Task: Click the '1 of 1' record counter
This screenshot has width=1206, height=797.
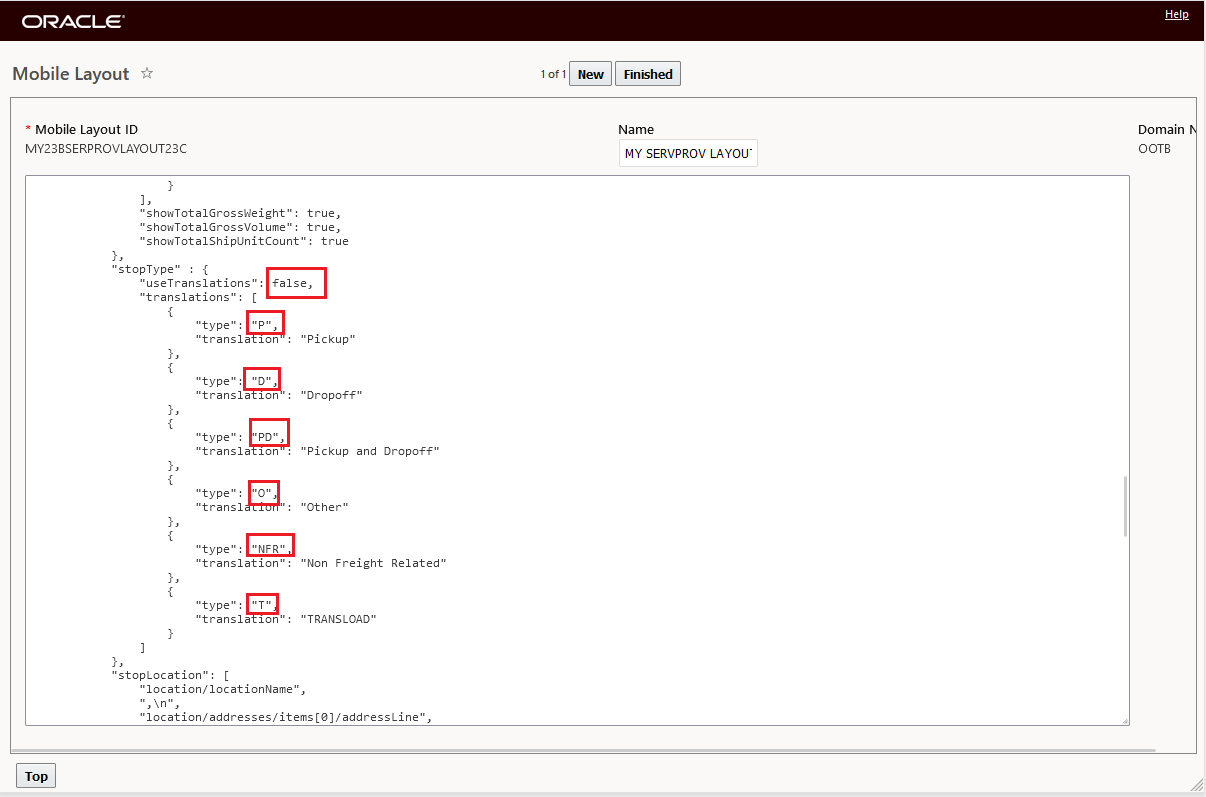Action: click(x=553, y=74)
